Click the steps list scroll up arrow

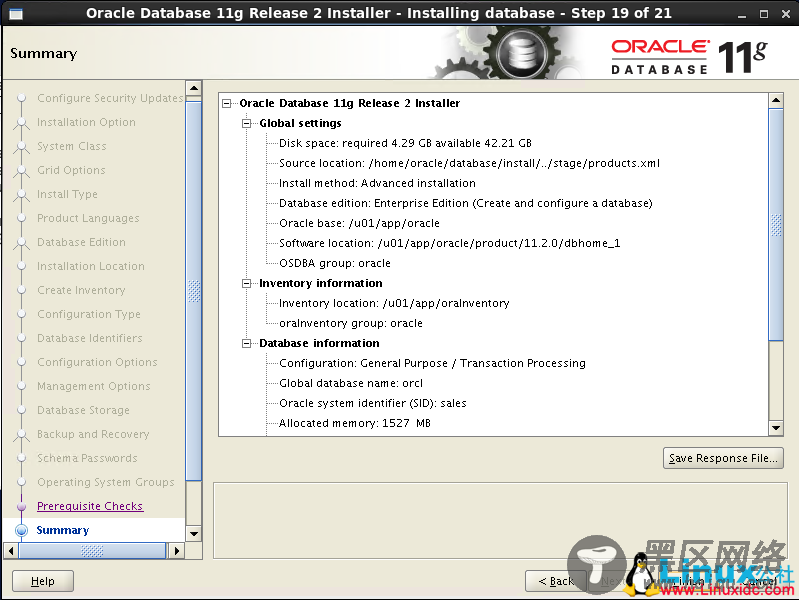(x=194, y=88)
